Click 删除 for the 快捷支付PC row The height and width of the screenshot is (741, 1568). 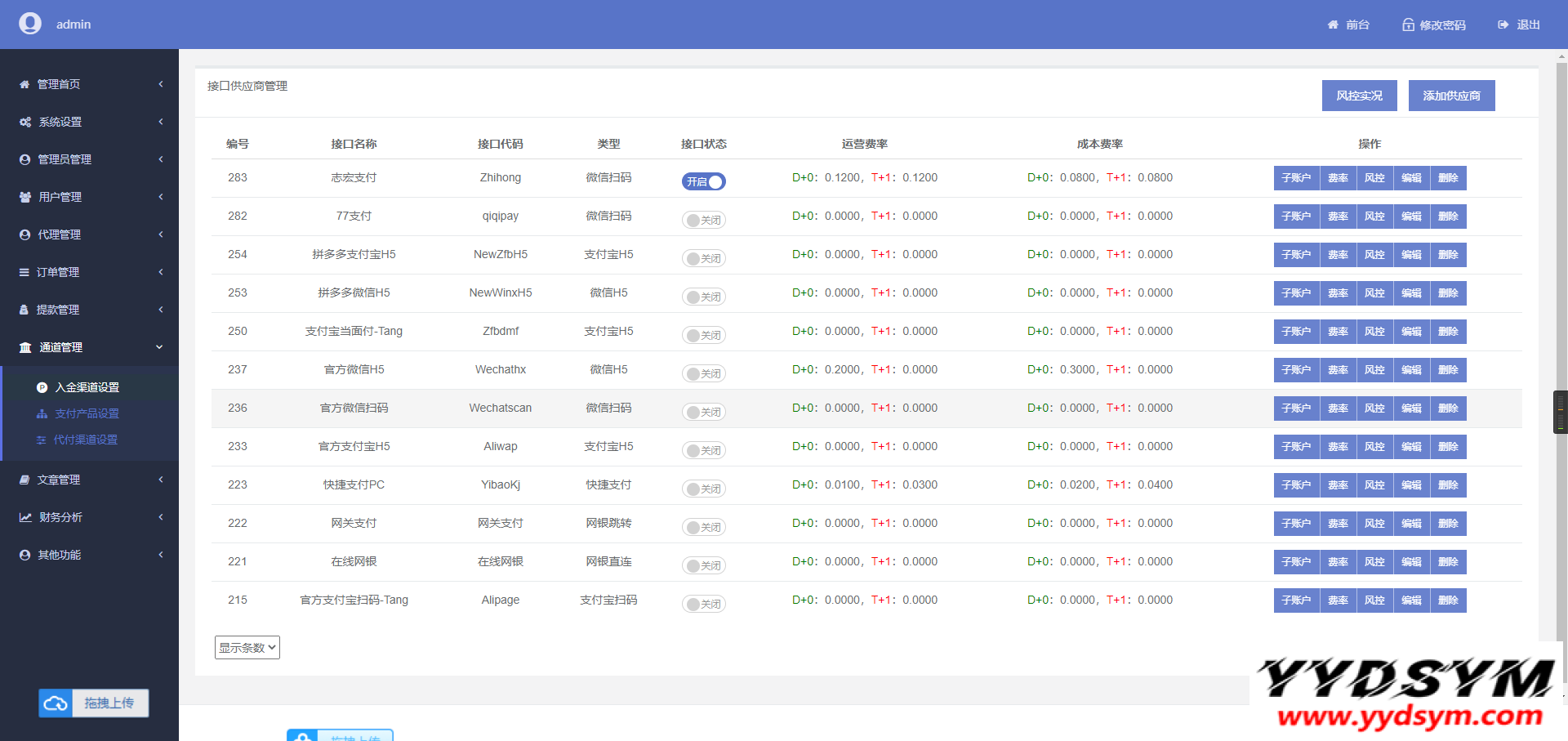[x=1448, y=485]
